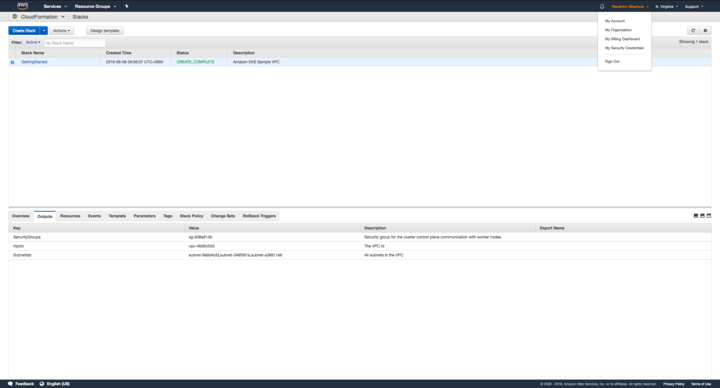
Task: Open the notifications bell icon
Action: click(602, 6)
